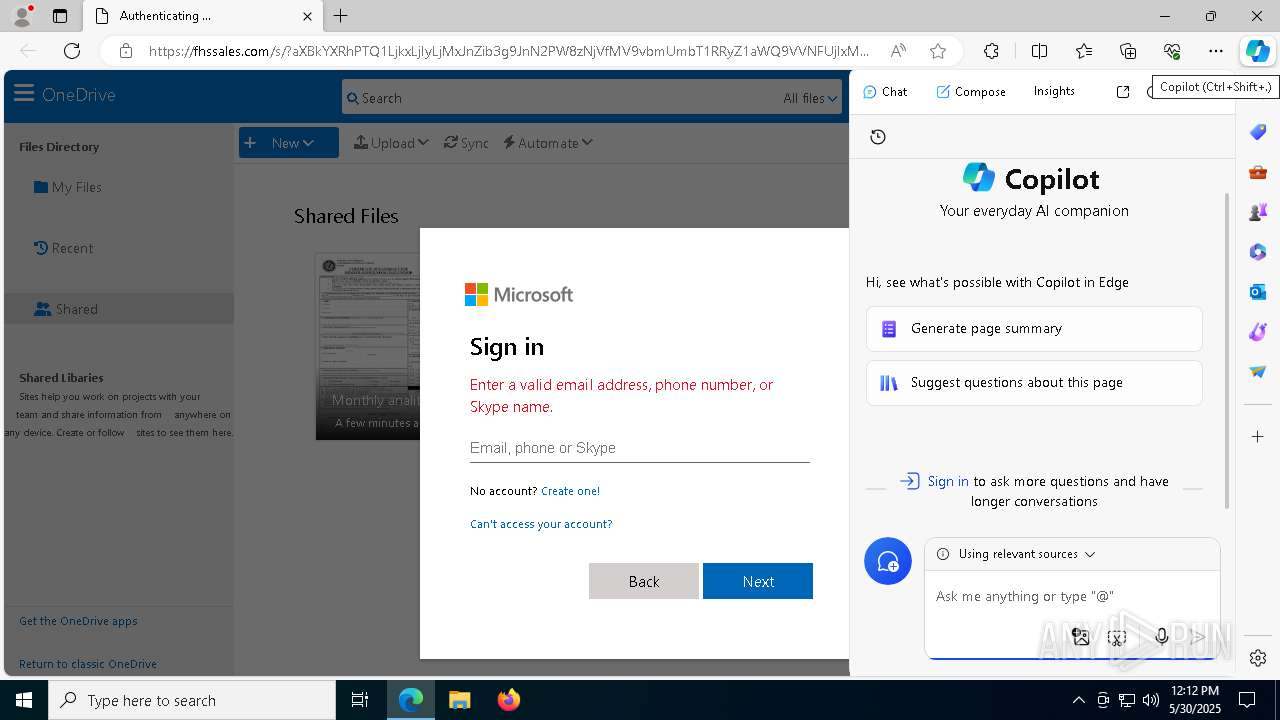Open the New dropdown button
Screen dimensions: 1280x720
pyautogui.click(x=289, y=143)
